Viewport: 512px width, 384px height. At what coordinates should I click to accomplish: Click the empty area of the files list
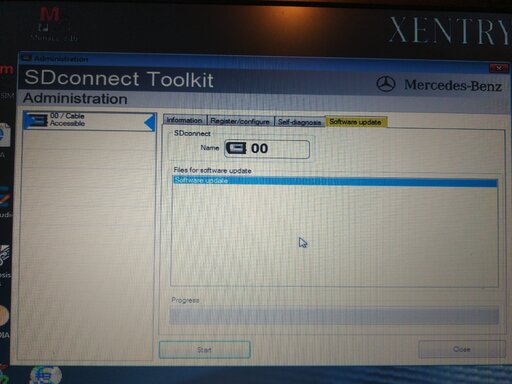point(334,236)
